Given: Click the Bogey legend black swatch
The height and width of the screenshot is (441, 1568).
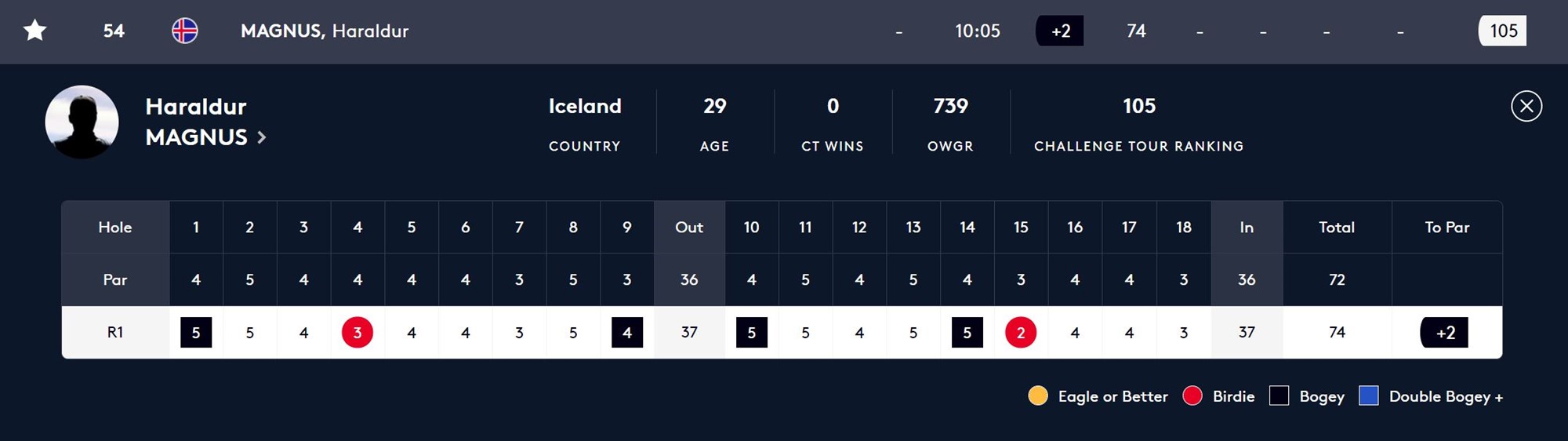Looking at the screenshot, I should [x=1279, y=395].
